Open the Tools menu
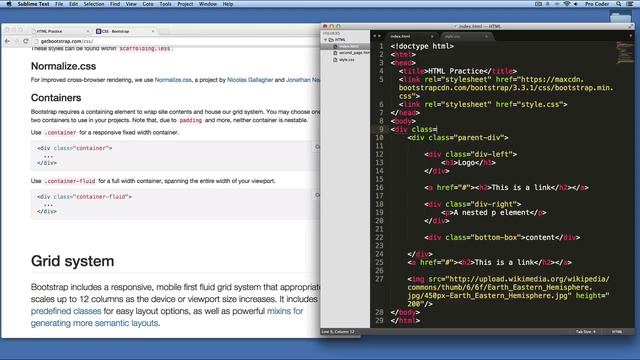This screenshot has height=360, width=640. pos(165,4)
